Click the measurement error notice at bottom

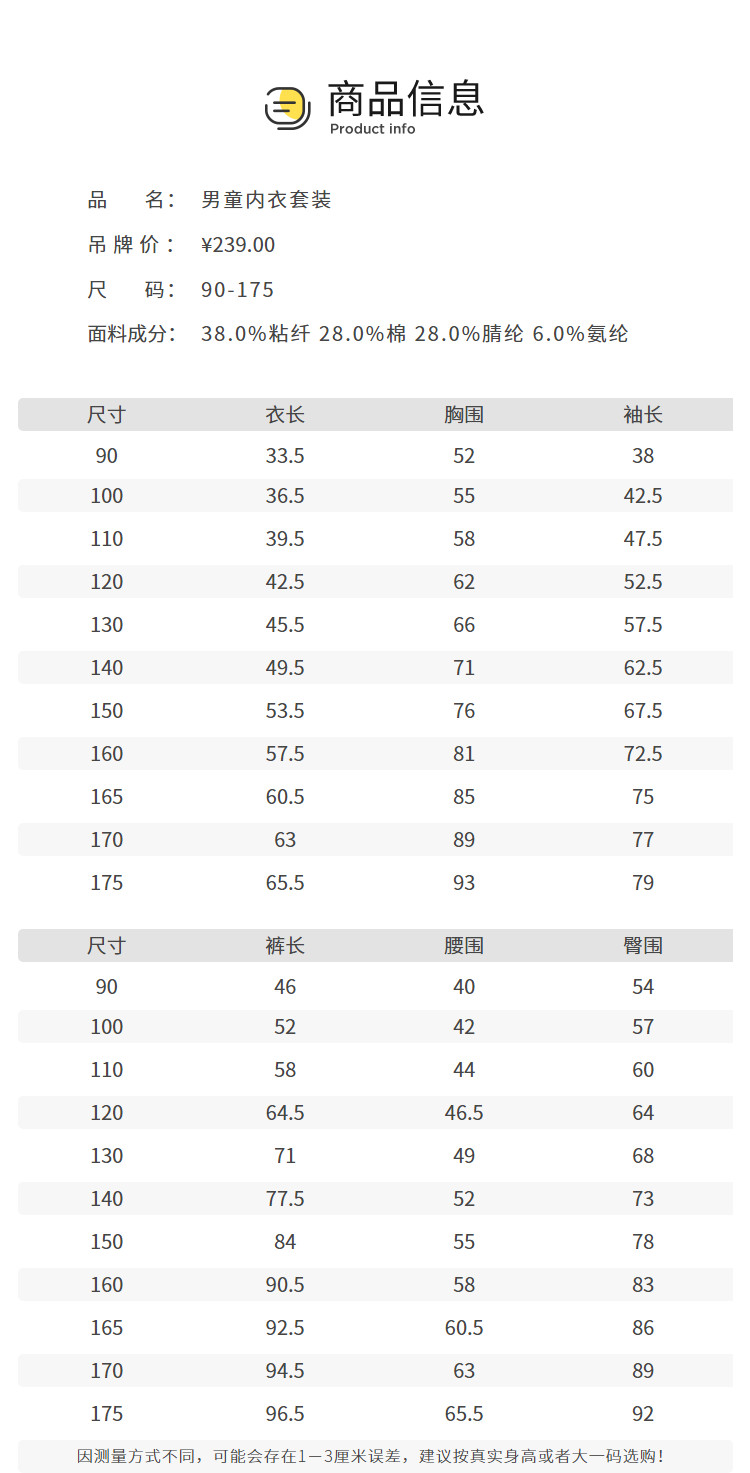click(370, 1456)
